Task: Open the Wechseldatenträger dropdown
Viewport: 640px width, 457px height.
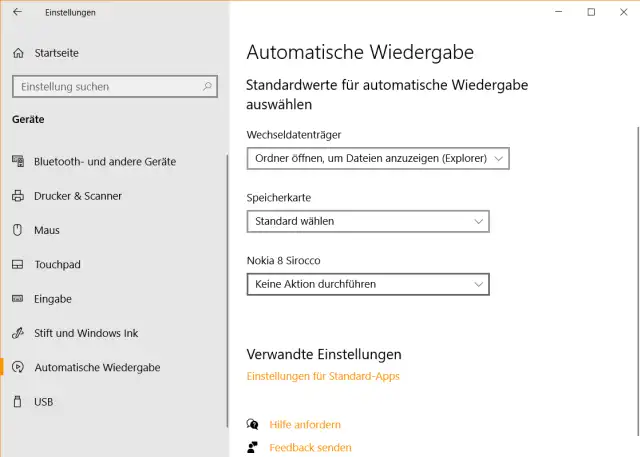Action: click(378, 158)
